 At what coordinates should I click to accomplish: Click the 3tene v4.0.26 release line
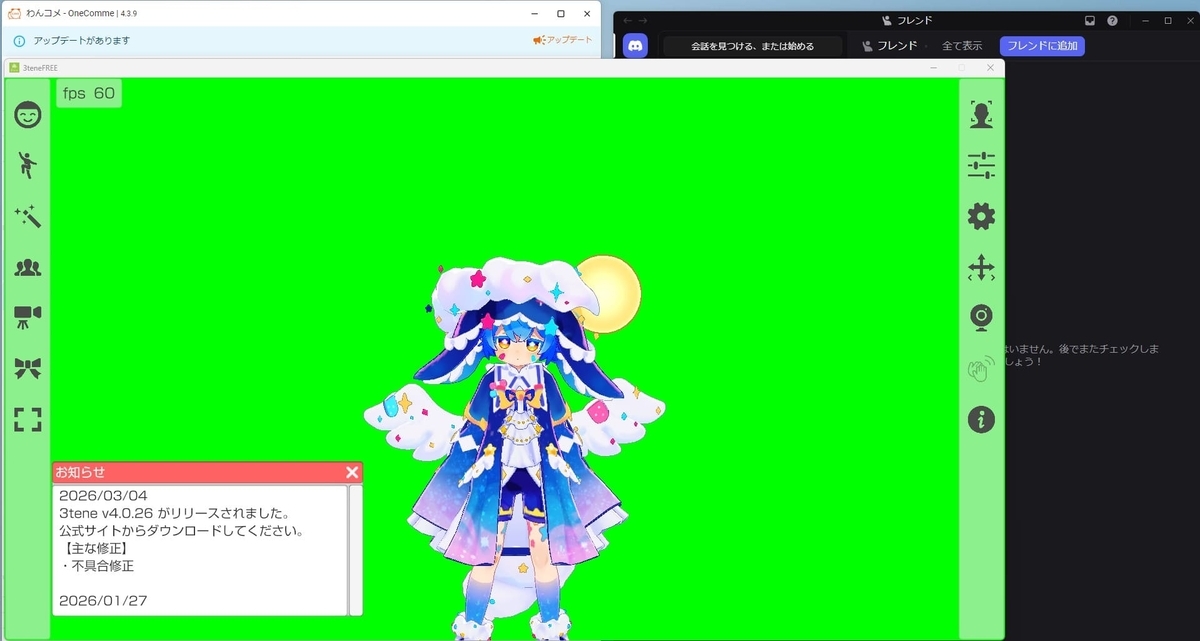pos(175,513)
